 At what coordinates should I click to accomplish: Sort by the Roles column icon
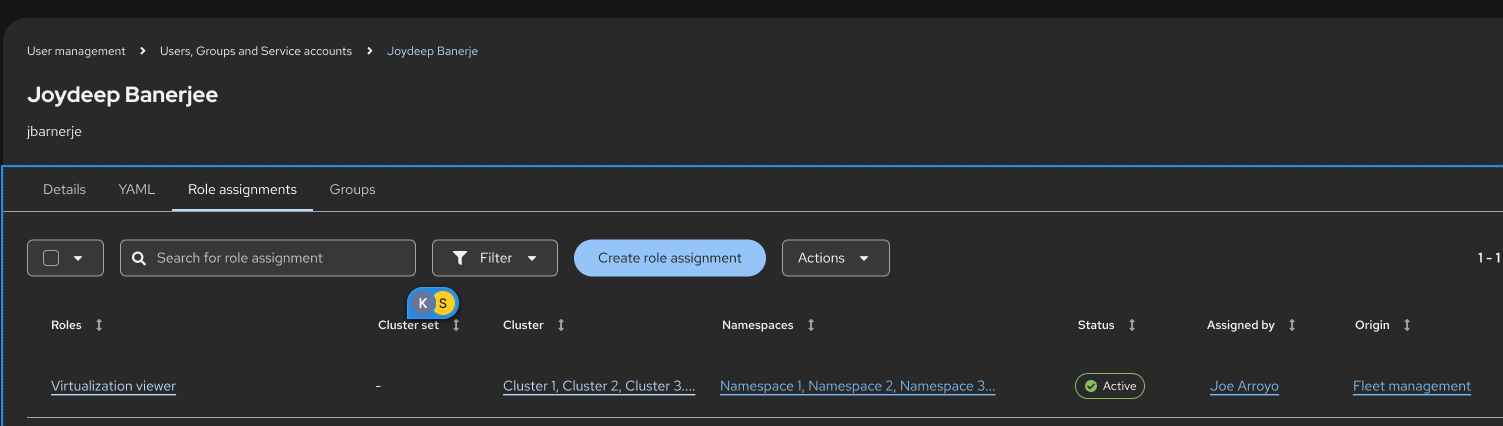[x=98, y=325]
